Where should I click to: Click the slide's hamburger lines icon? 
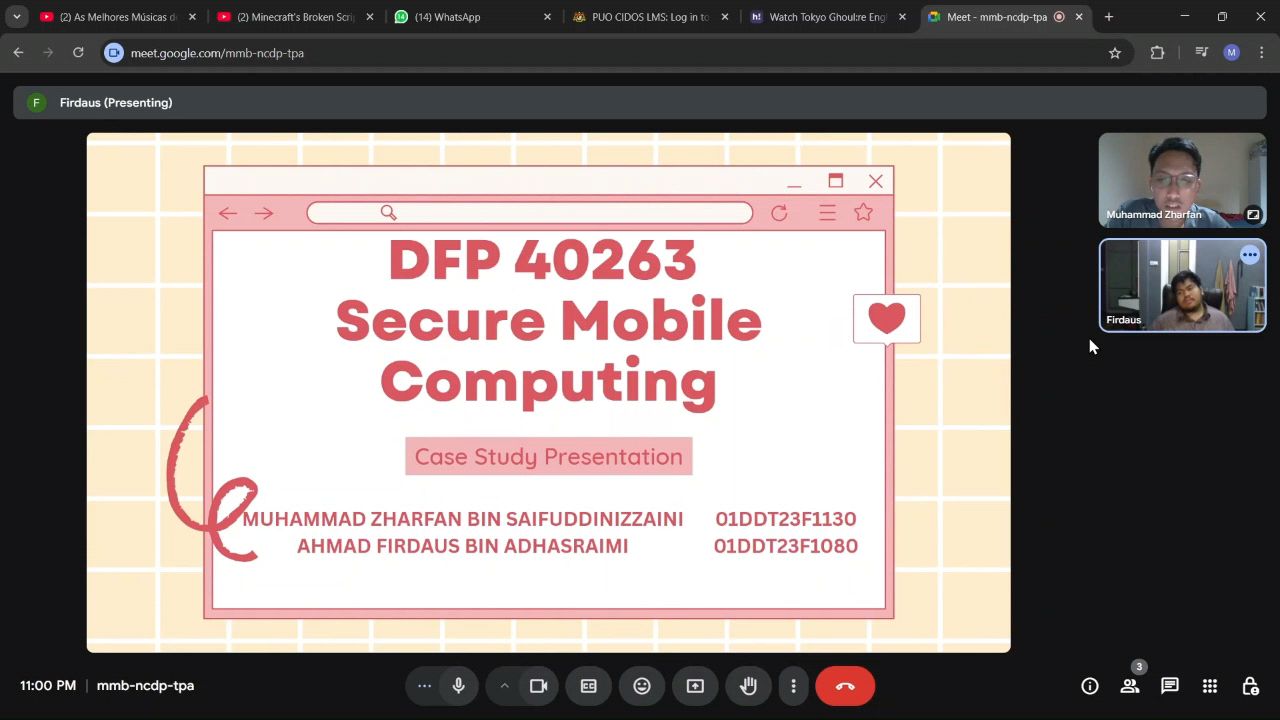(x=827, y=213)
